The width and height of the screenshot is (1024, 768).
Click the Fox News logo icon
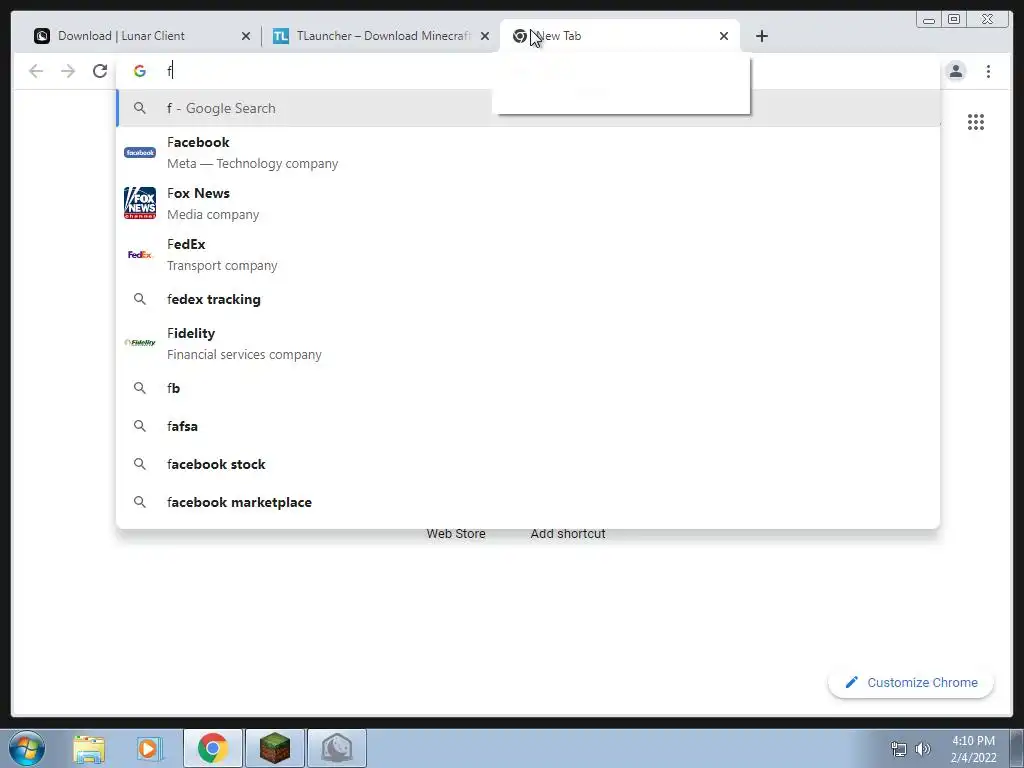point(140,203)
